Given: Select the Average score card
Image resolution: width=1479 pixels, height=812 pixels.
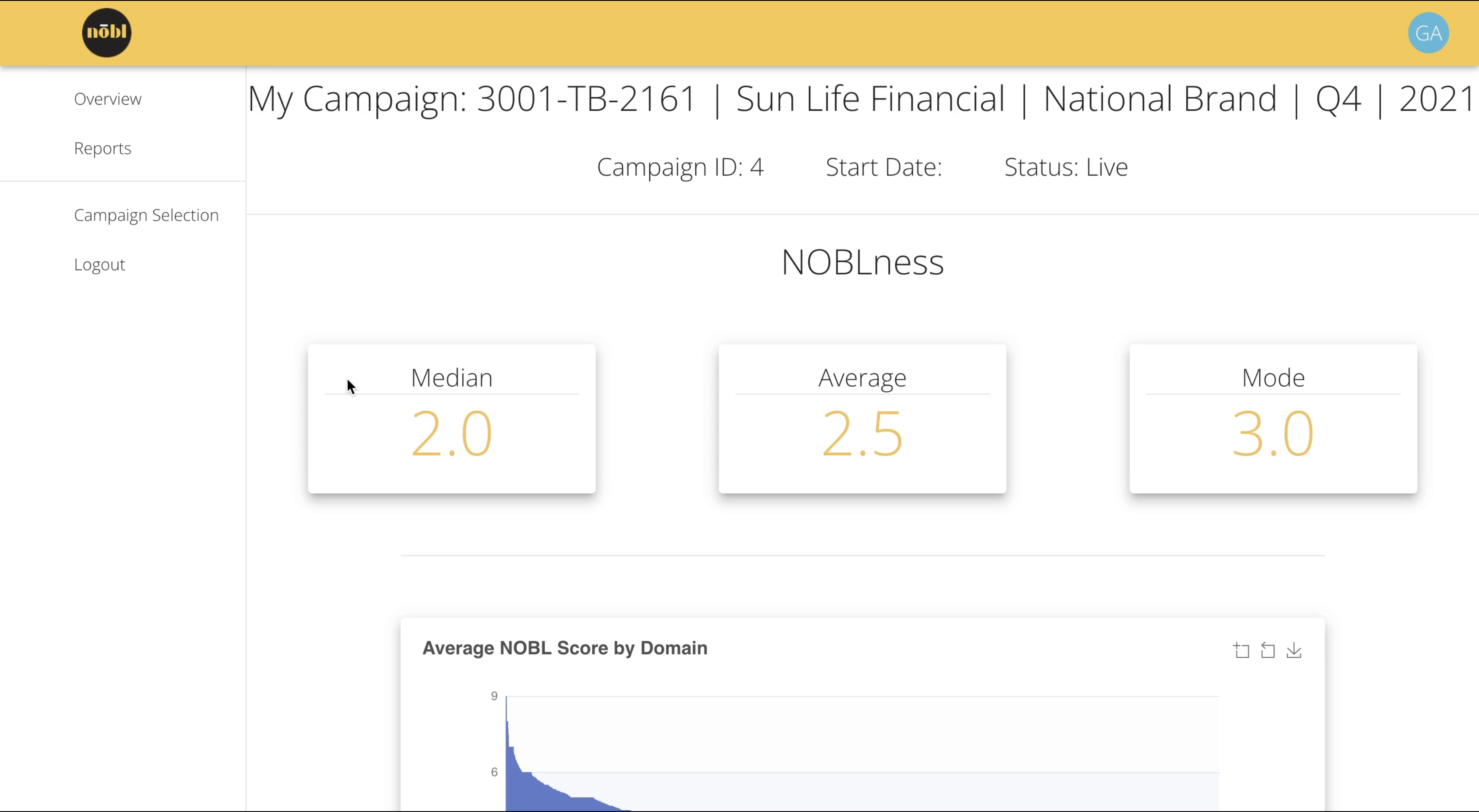Looking at the screenshot, I should click(862, 418).
